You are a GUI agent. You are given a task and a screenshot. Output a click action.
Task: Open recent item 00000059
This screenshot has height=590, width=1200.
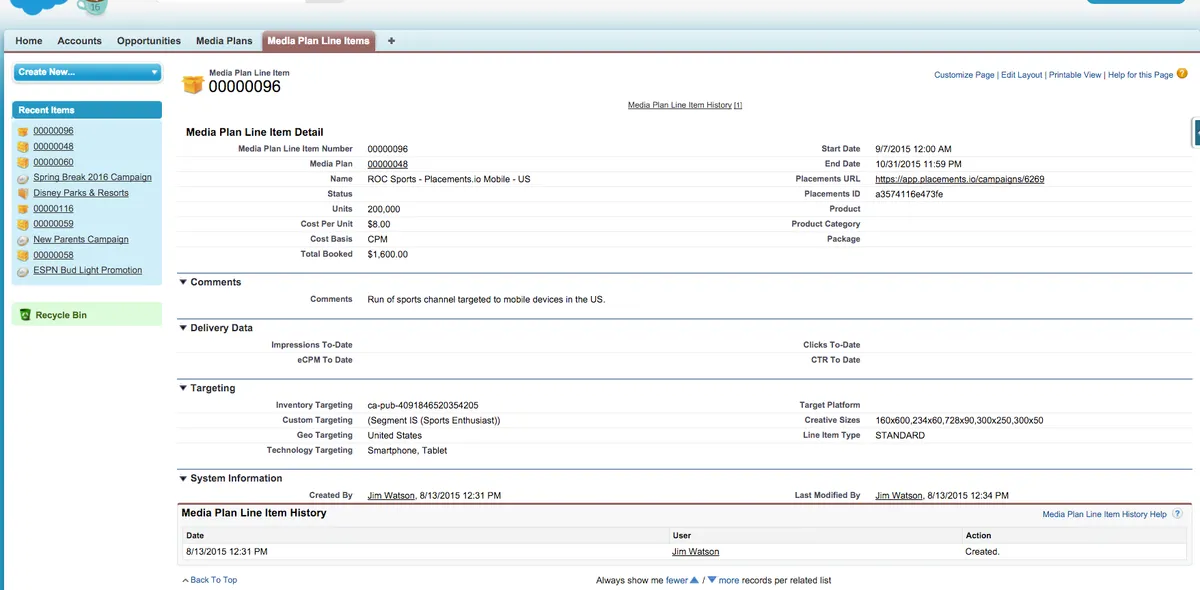[x=53, y=224]
